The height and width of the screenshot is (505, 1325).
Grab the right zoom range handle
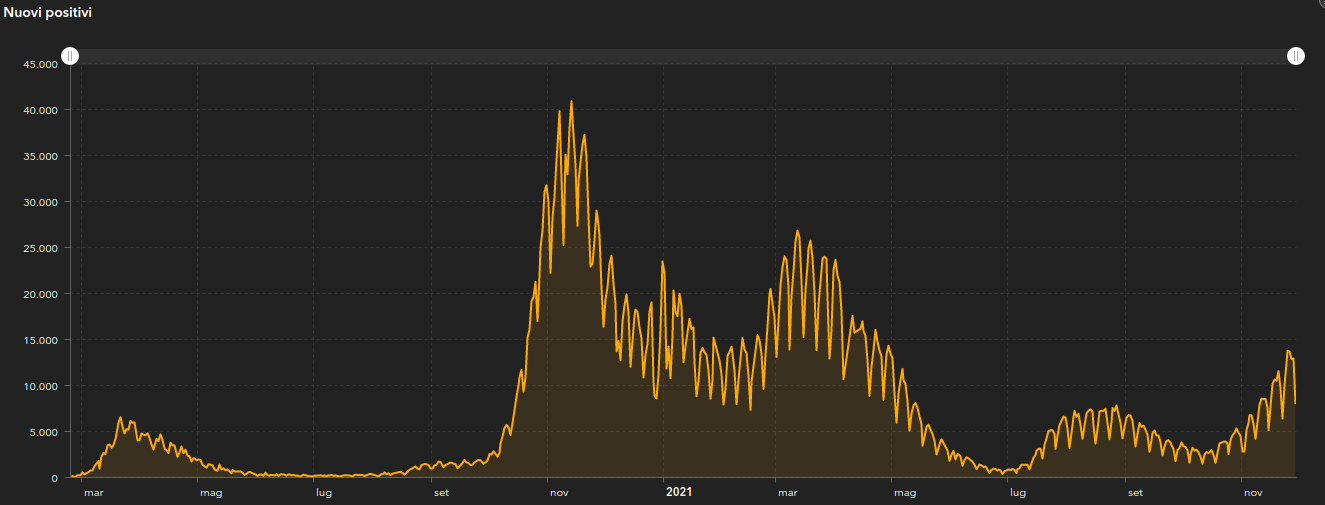tap(1296, 56)
